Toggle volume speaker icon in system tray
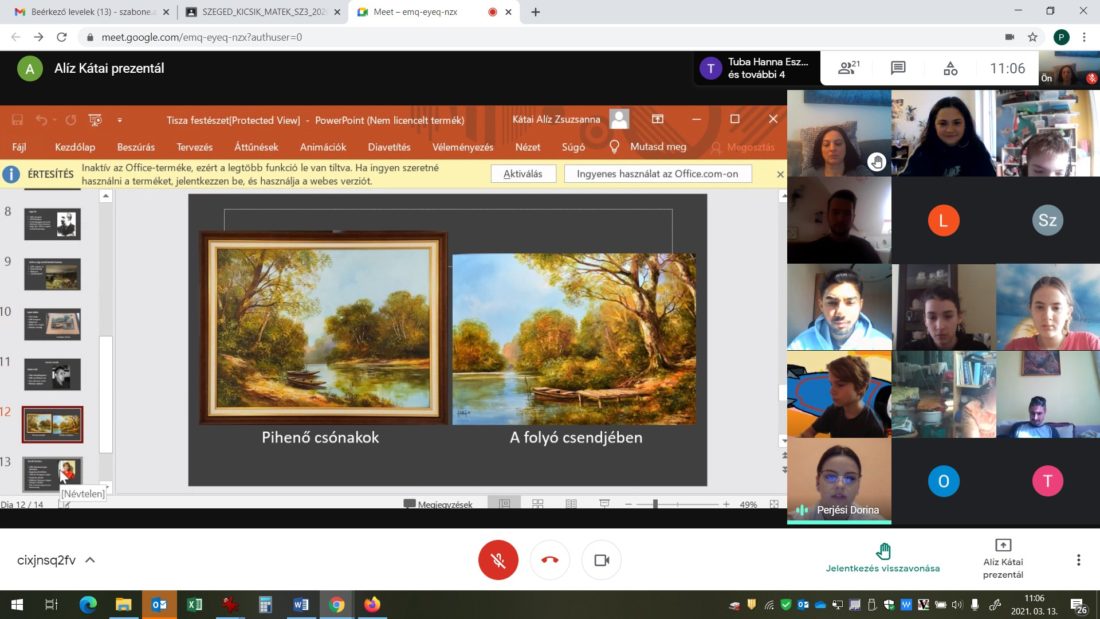The image size is (1100, 619). click(957, 604)
